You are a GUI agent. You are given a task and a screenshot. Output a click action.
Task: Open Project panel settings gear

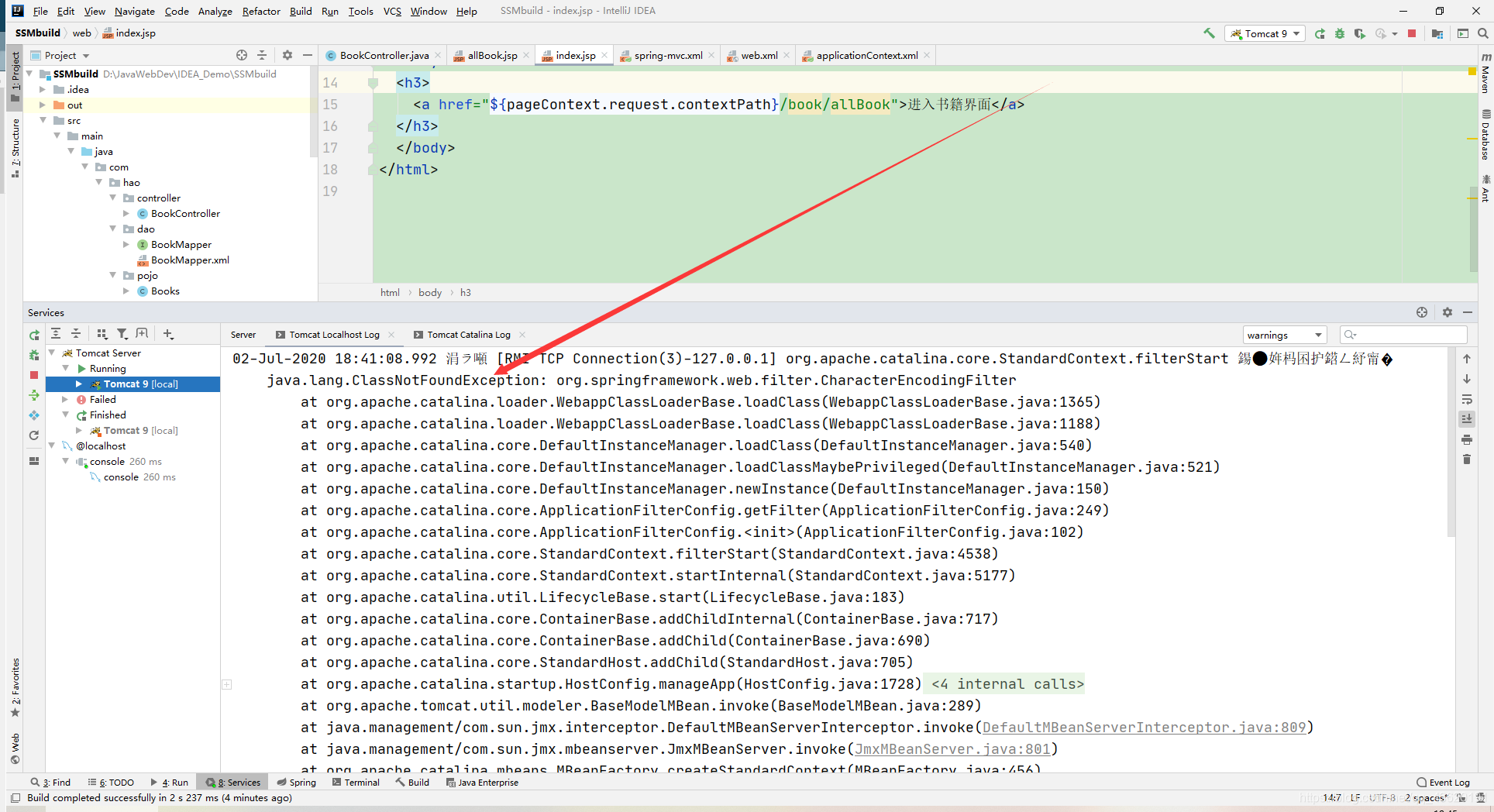[x=287, y=55]
